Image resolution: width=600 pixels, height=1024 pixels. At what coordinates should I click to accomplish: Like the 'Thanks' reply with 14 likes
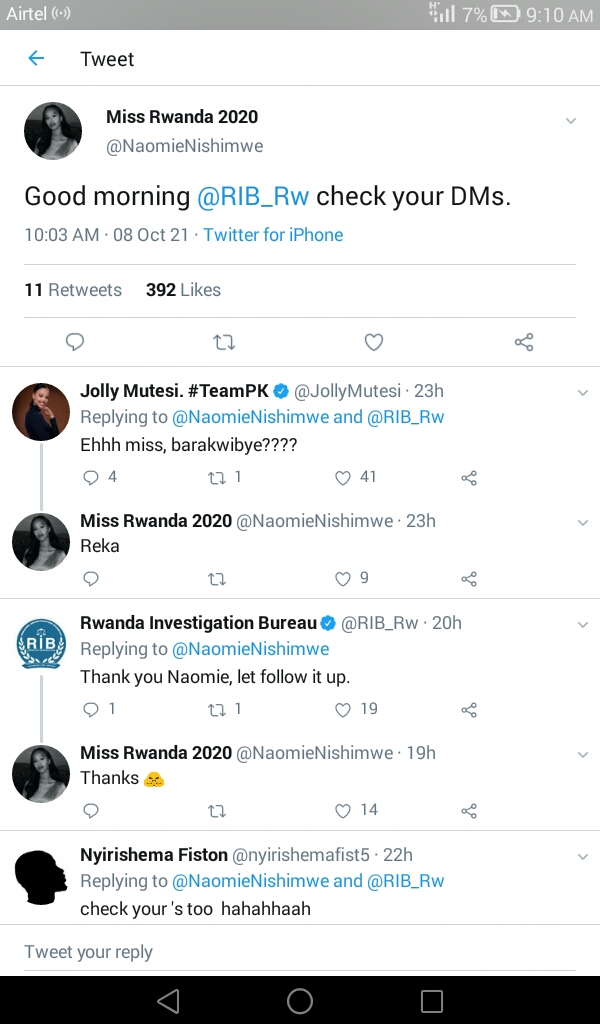pyautogui.click(x=344, y=811)
